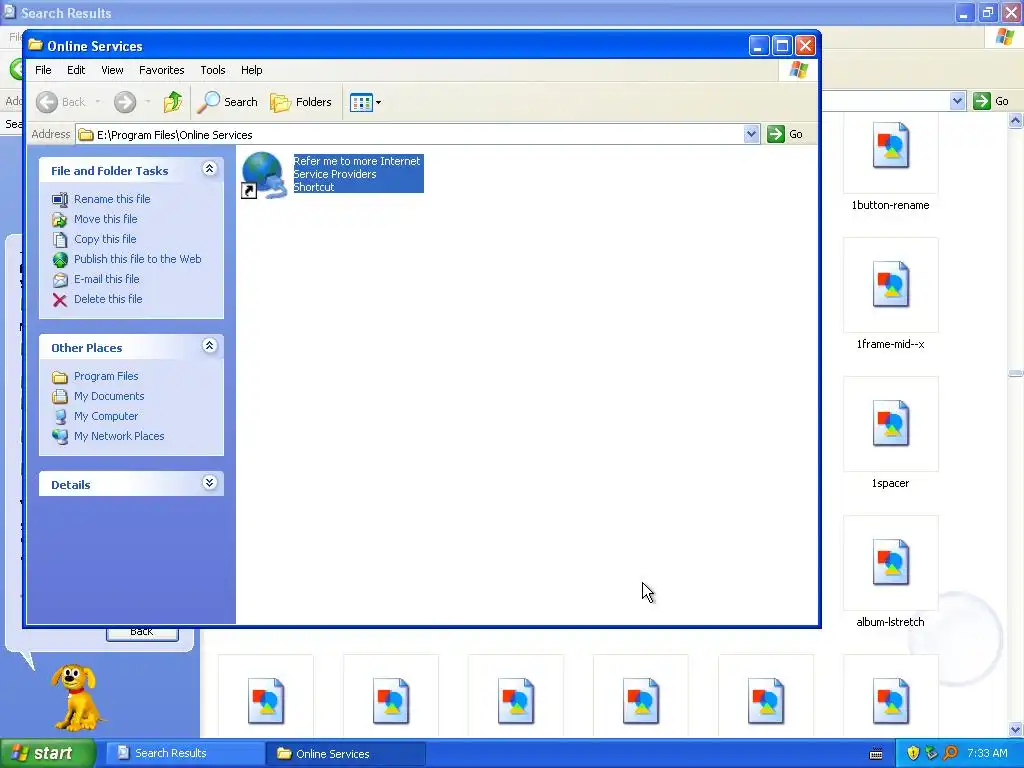The height and width of the screenshot is (768, 1024).
Task: Click Move this file
Action: 105,219
